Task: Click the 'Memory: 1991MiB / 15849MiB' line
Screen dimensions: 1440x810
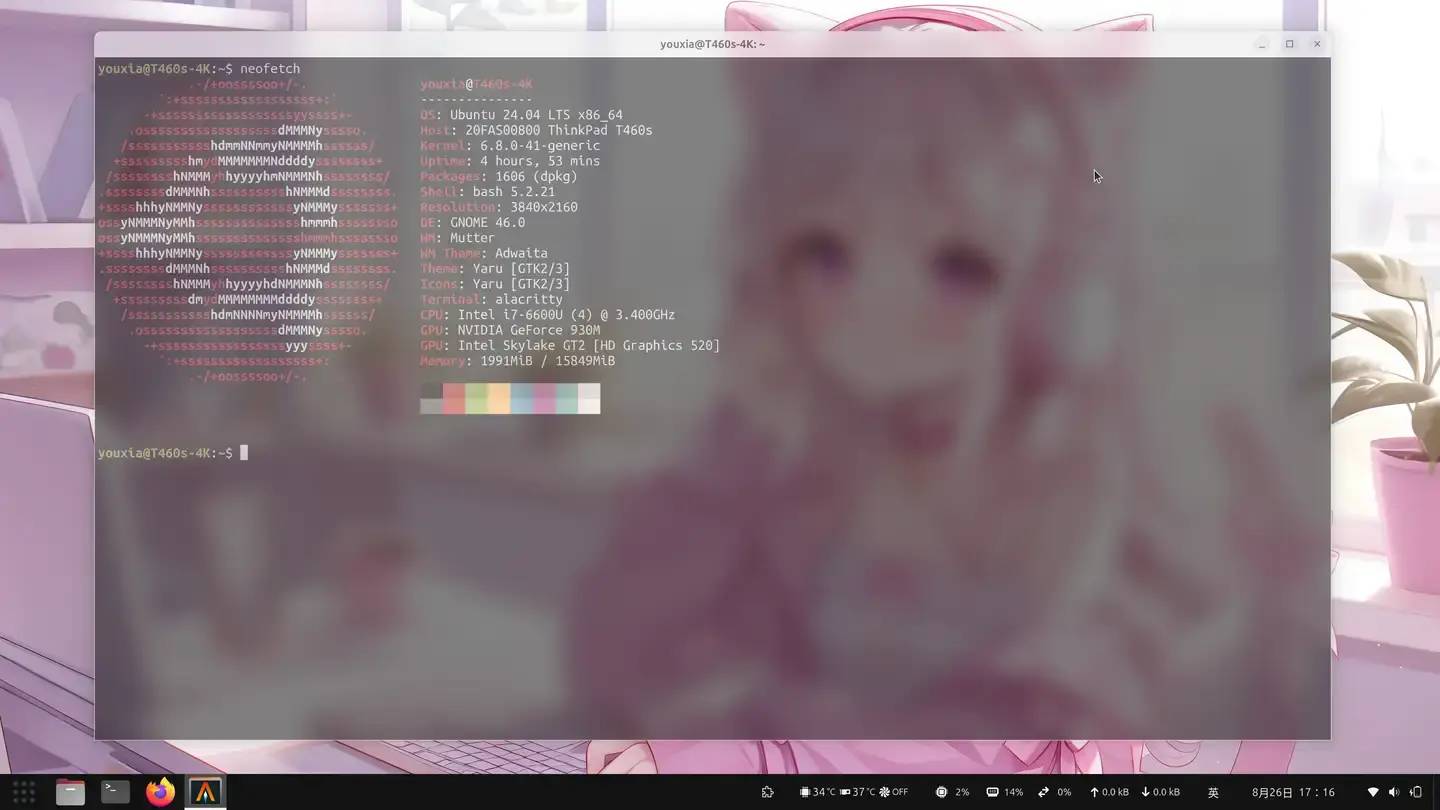Action: pos(517,361)
